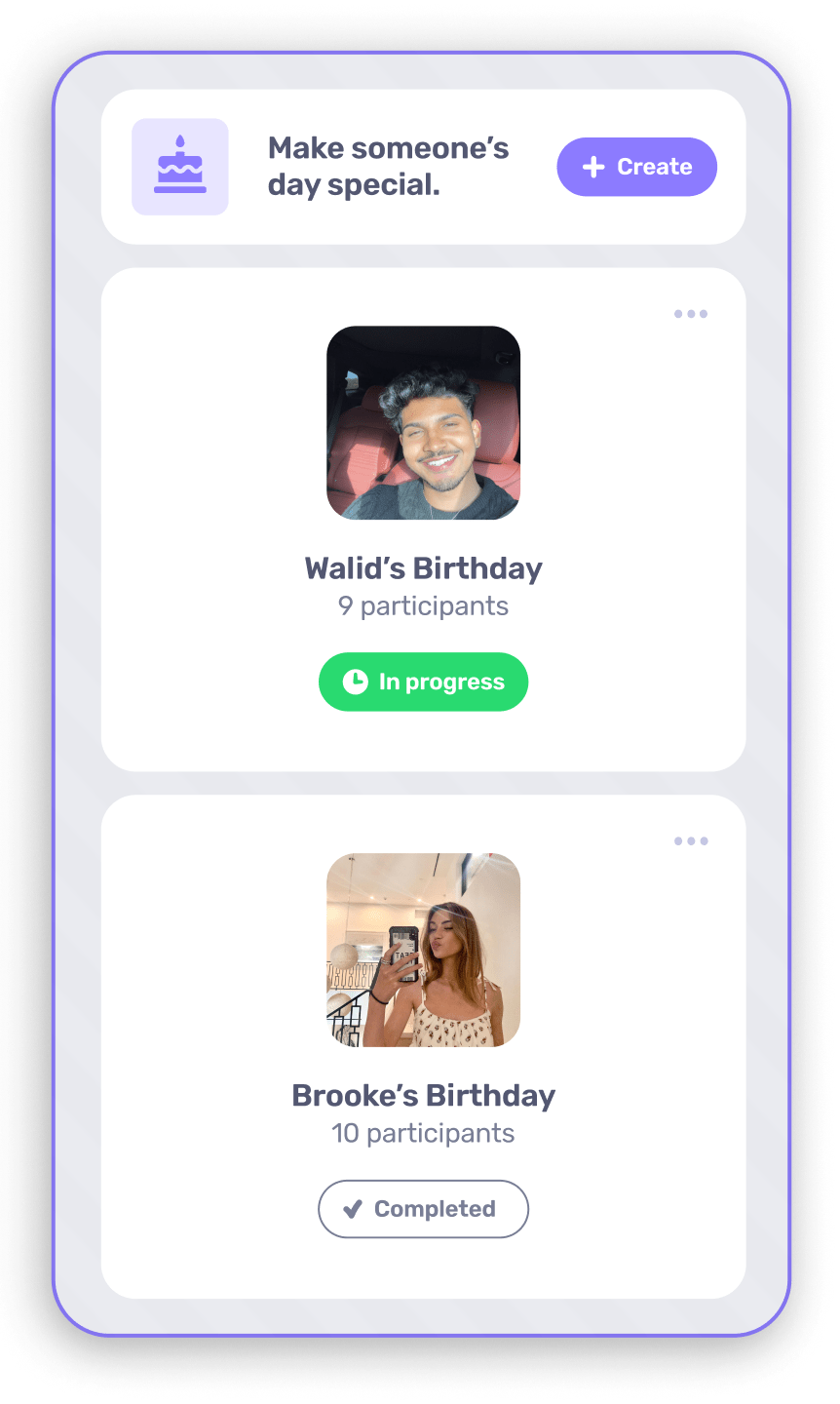Screen dimensions: 840x1404
Task: Open three-dot menu on Walid's card
Action: 691,314
